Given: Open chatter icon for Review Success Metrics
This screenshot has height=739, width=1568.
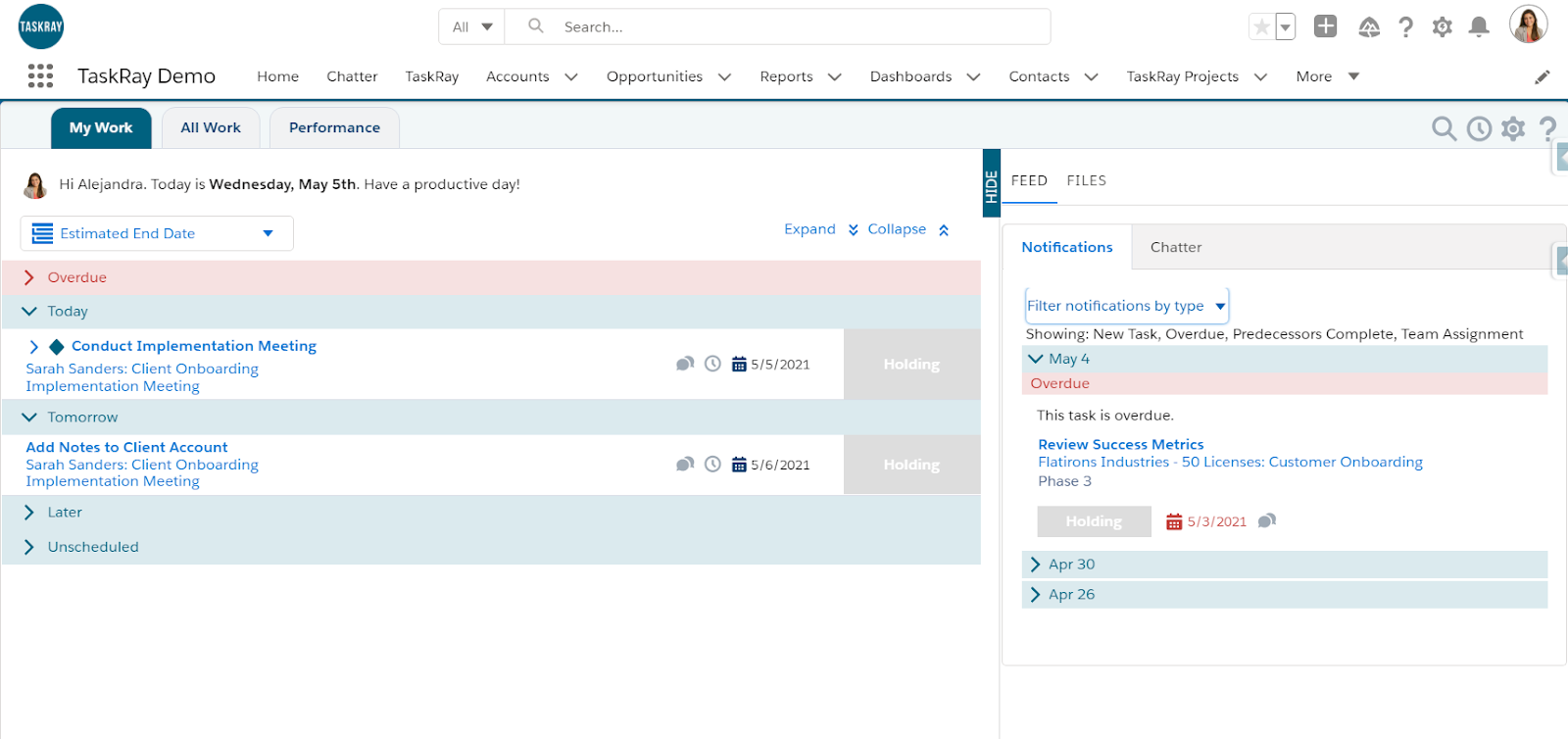Looking at the screenshot, I should (1267, 520).
